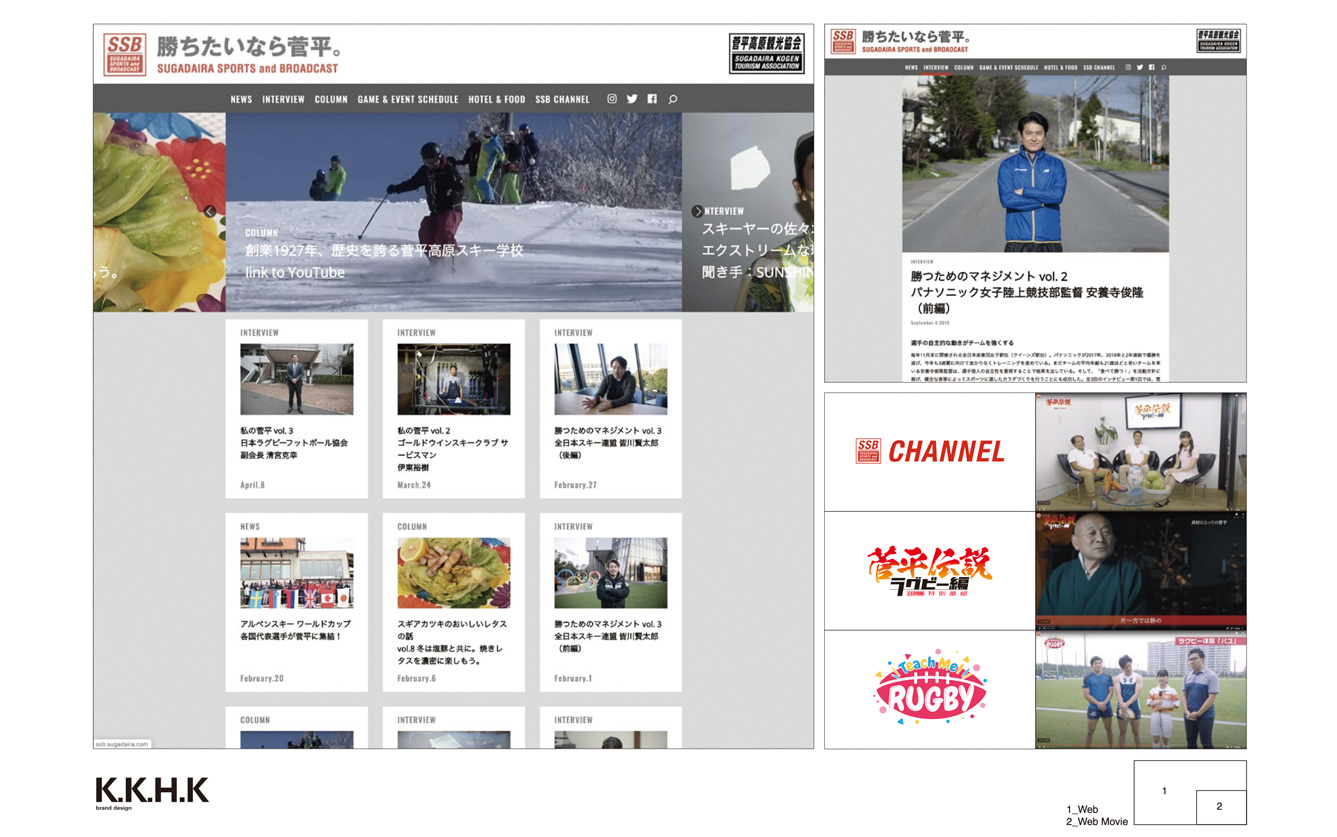Click the skier hero image in carousel
This screenshot has width=1337, height=837.
pos(453,211)
